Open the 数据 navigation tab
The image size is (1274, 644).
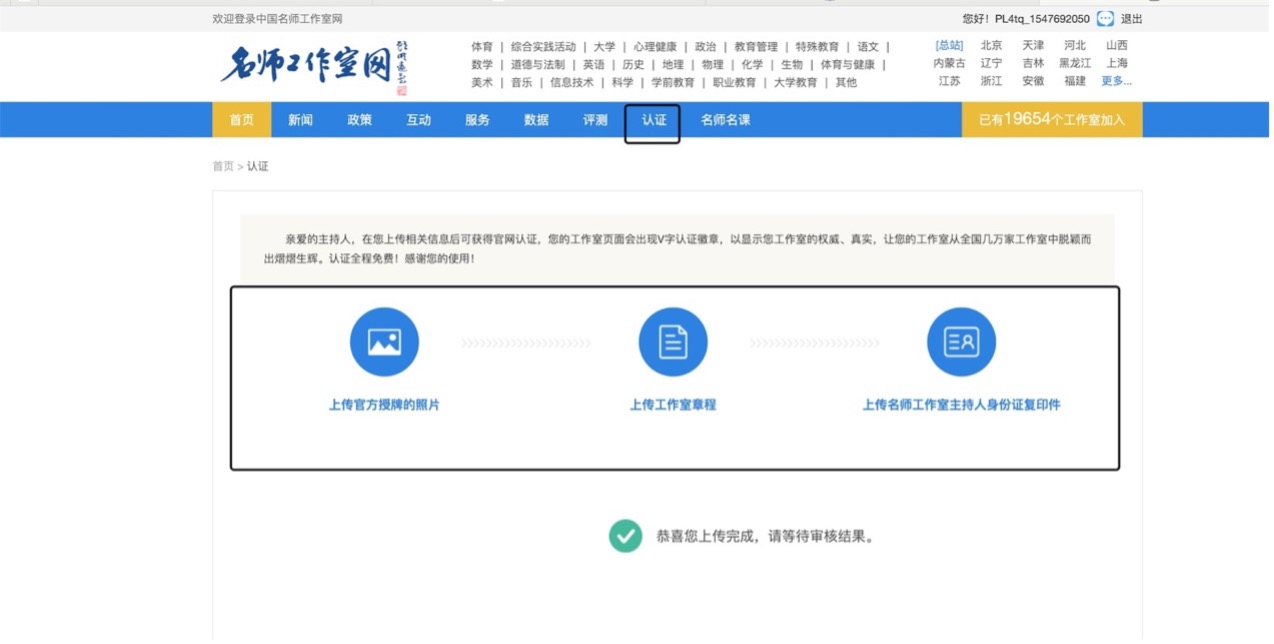(536, 120)
